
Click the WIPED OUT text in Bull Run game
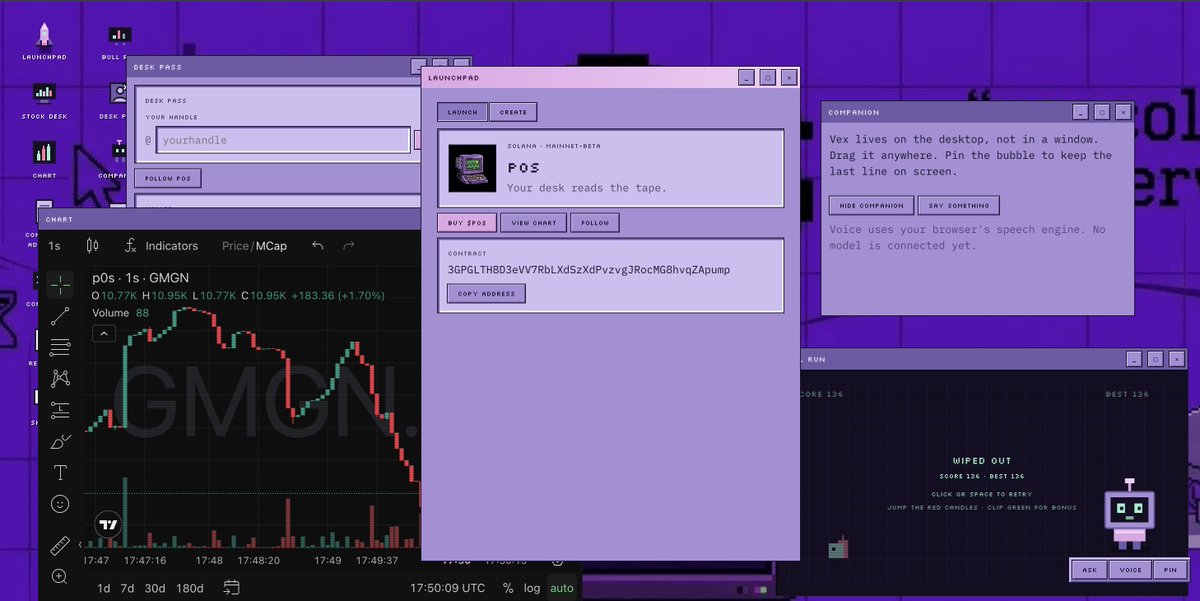tap(981, 461)
